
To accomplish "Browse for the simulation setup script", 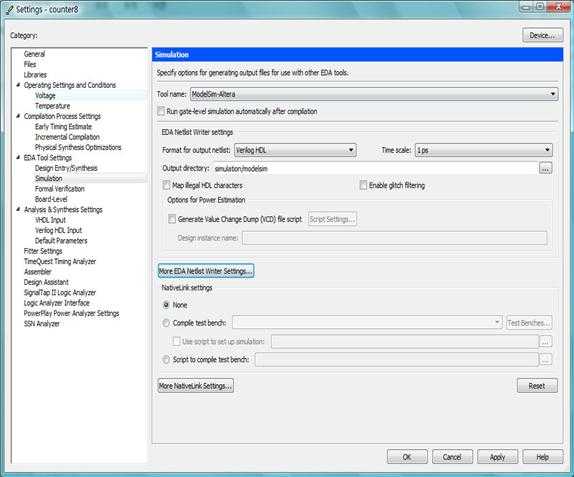I will (x=545, y=341).
